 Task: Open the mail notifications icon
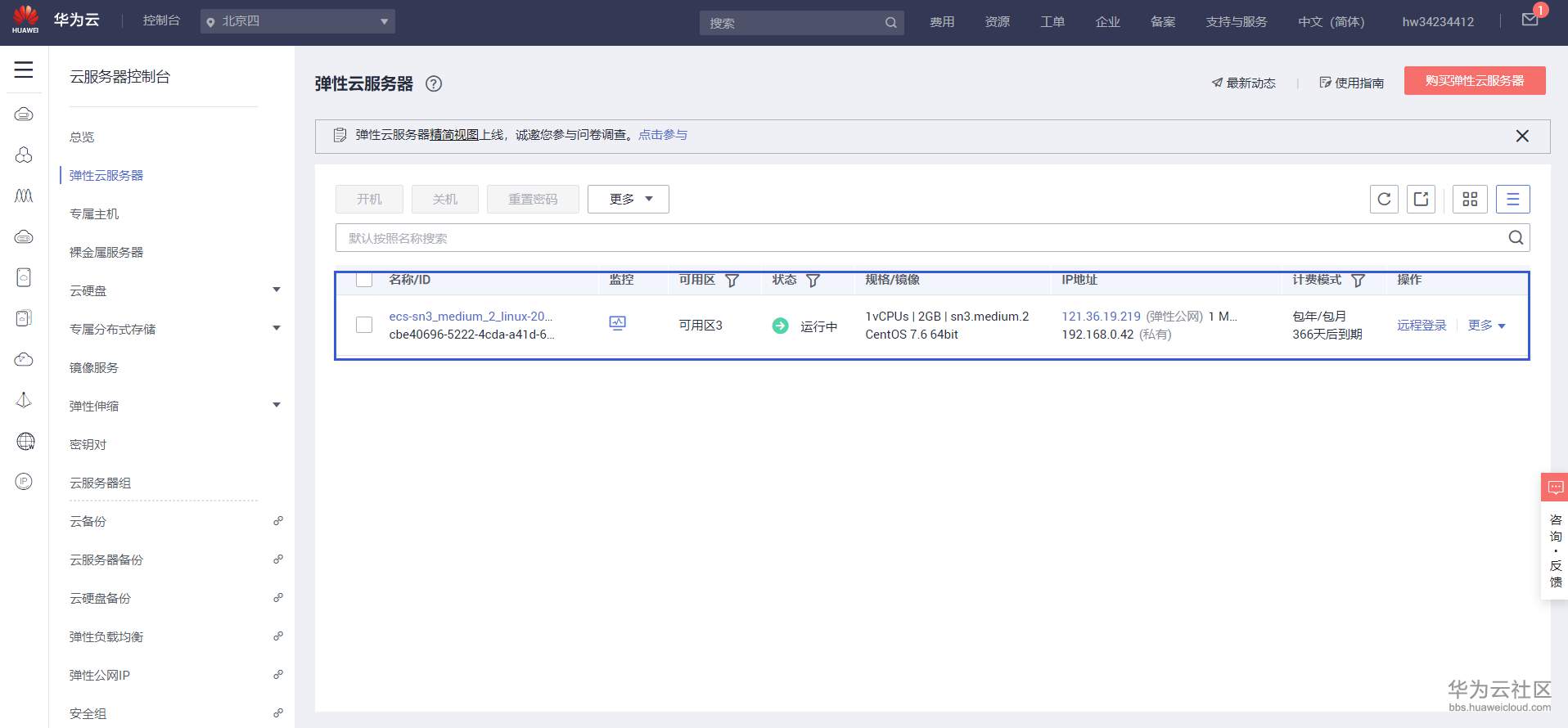pyautogui.click(x=1530, y=20)
